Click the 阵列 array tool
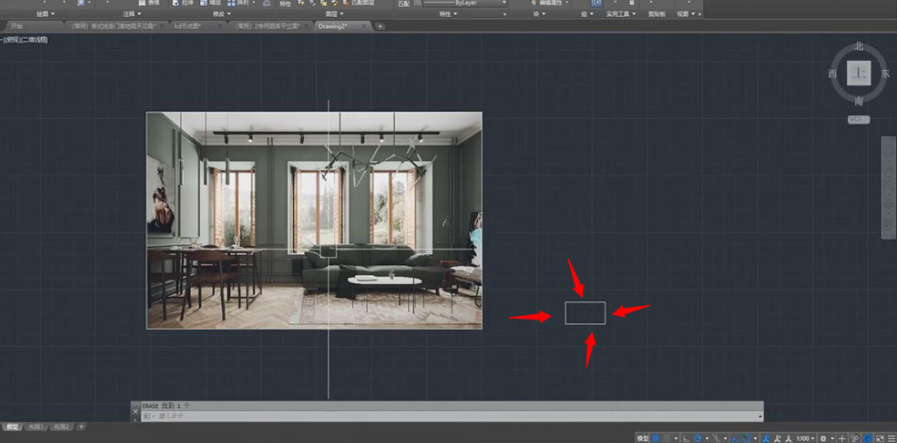 (239, 3)
